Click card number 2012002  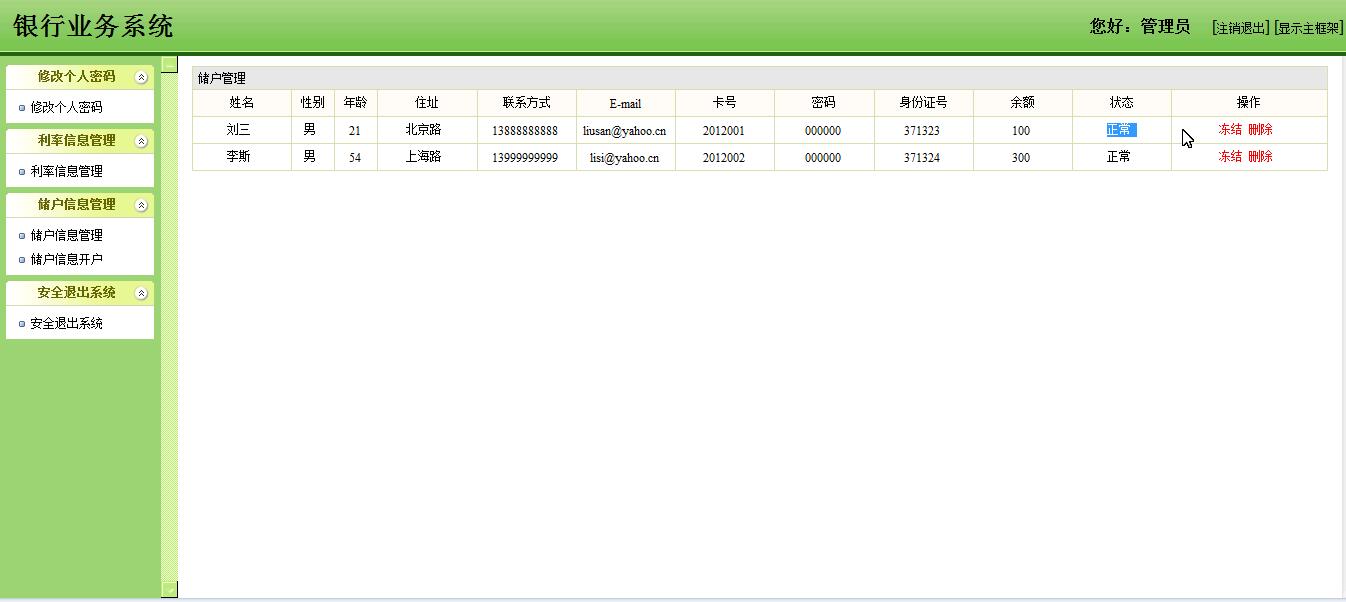pos(724,158)
